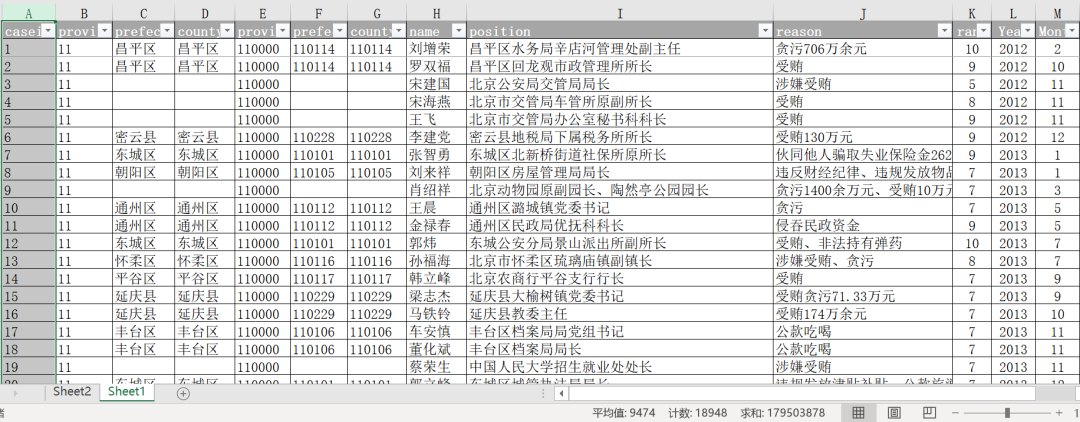This screenshot has height=422, width=1080.
Task: Select column M header
Action: tap(1058, 13)
